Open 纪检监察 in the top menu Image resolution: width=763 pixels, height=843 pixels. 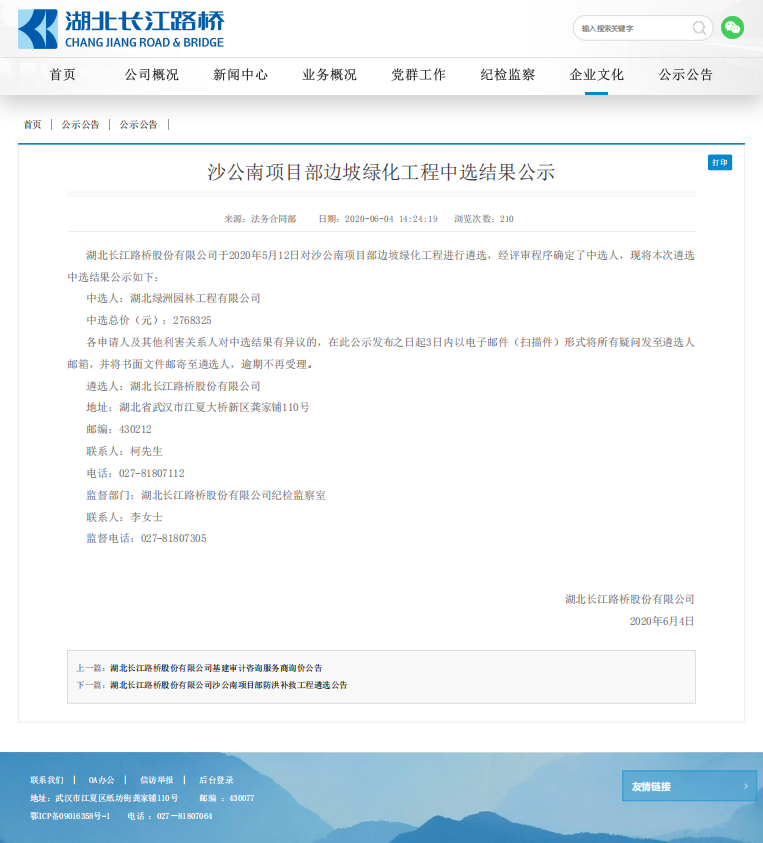pos(508,75)
